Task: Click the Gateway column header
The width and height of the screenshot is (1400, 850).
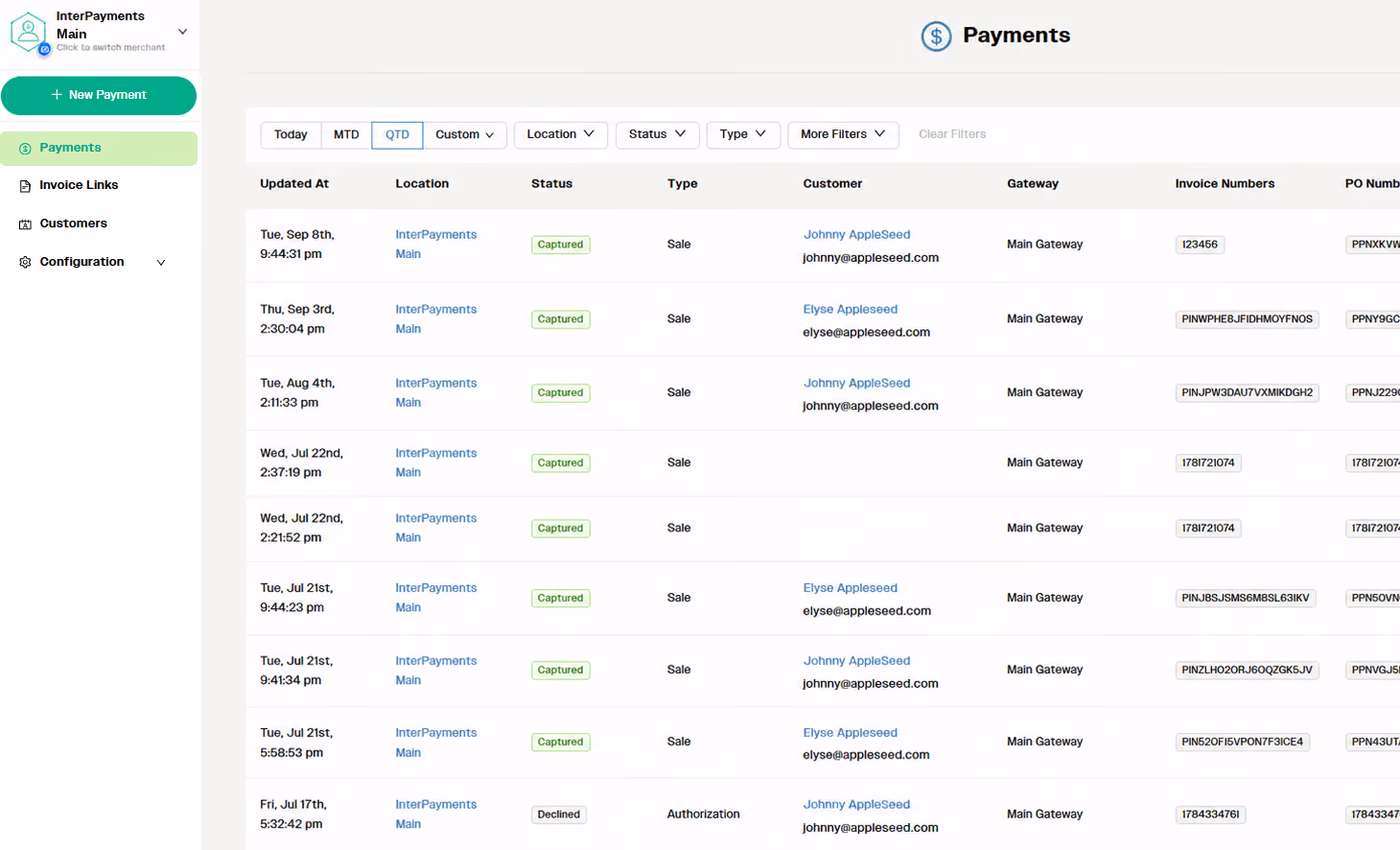Action: (1033, 184)
